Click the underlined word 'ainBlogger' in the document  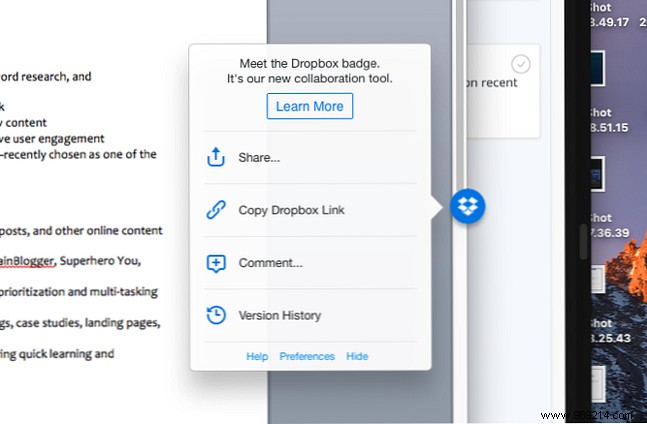tap(27, 261)
